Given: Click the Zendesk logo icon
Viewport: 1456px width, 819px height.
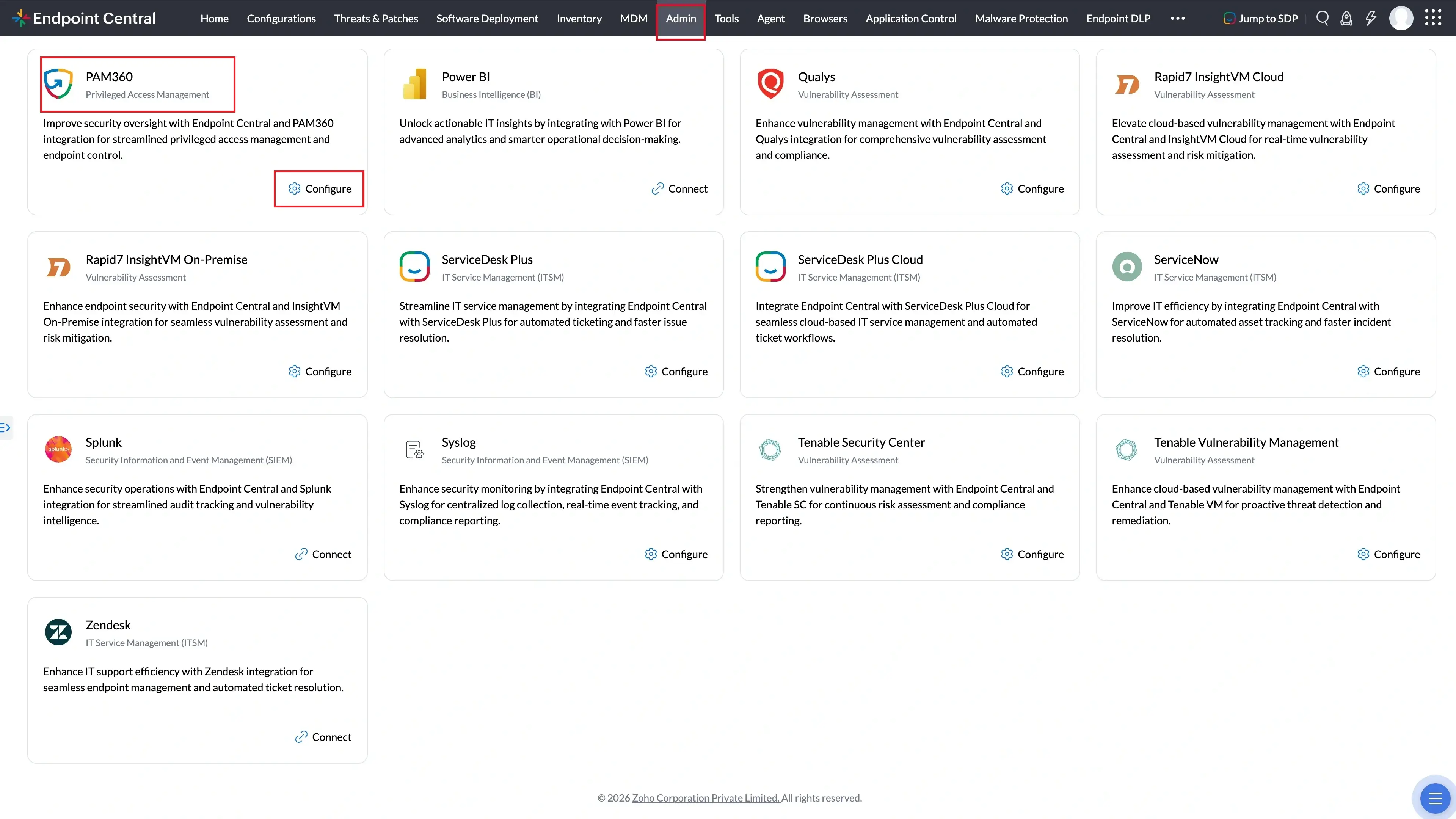Looking at the screenshot, I should [x=58, y=632].
